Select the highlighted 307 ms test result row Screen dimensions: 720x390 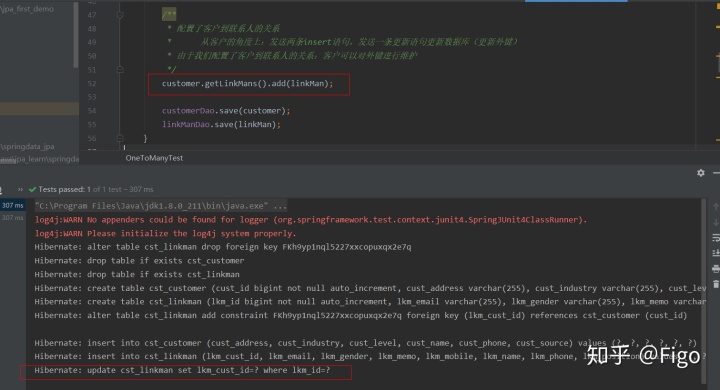[x=12, y=205]
